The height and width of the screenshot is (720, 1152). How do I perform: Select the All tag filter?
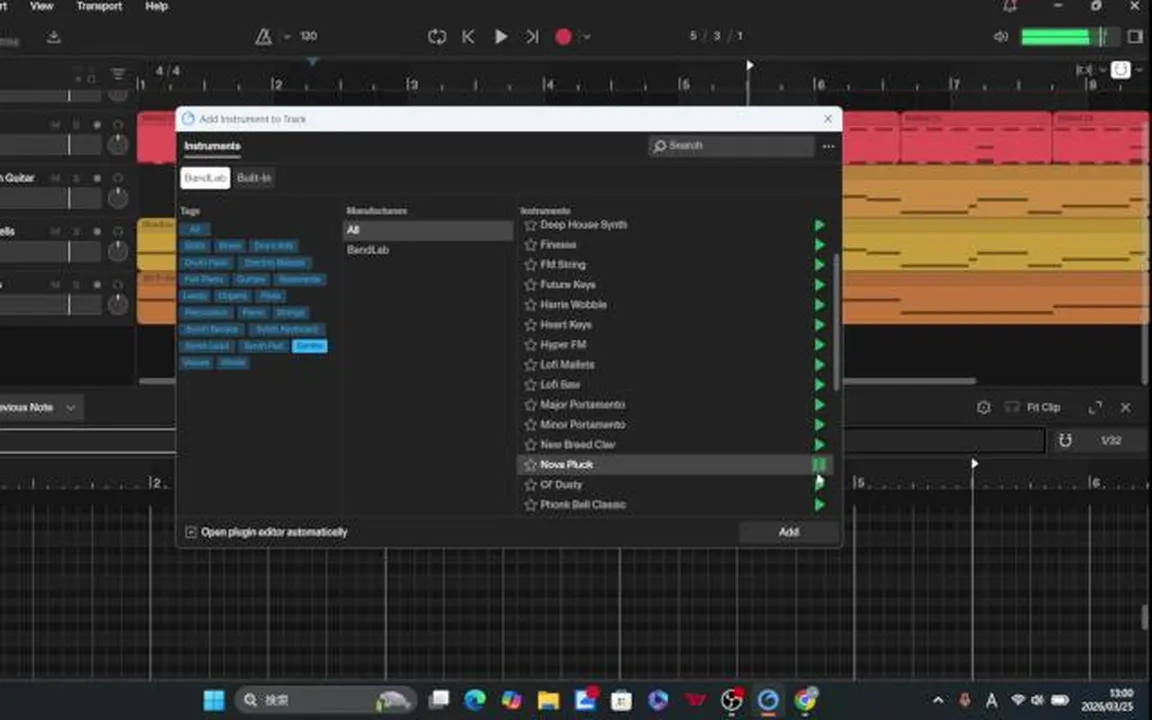click(x=195, y=229)
